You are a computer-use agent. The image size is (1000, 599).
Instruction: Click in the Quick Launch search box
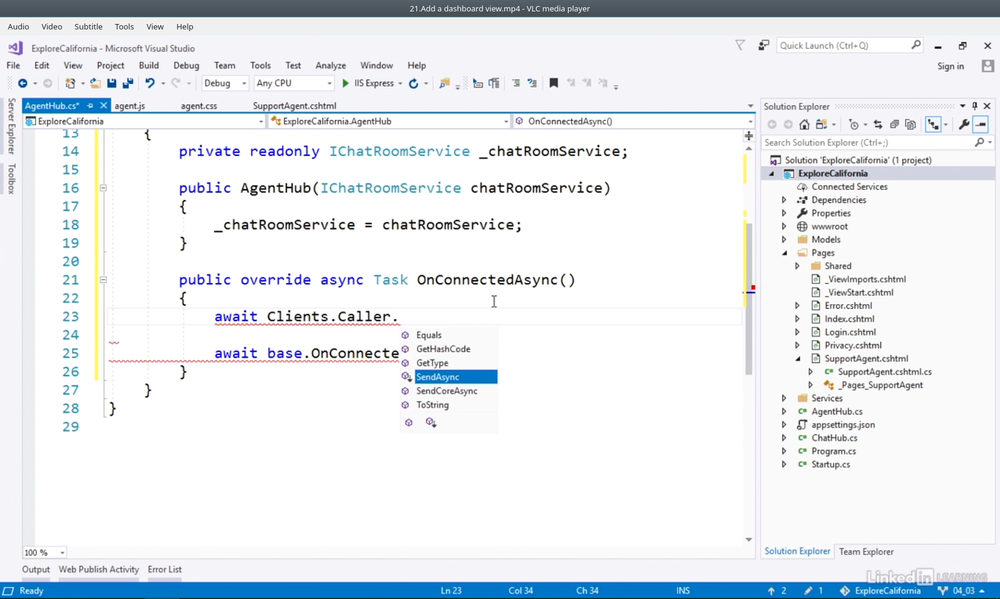[x=849, y=45]
